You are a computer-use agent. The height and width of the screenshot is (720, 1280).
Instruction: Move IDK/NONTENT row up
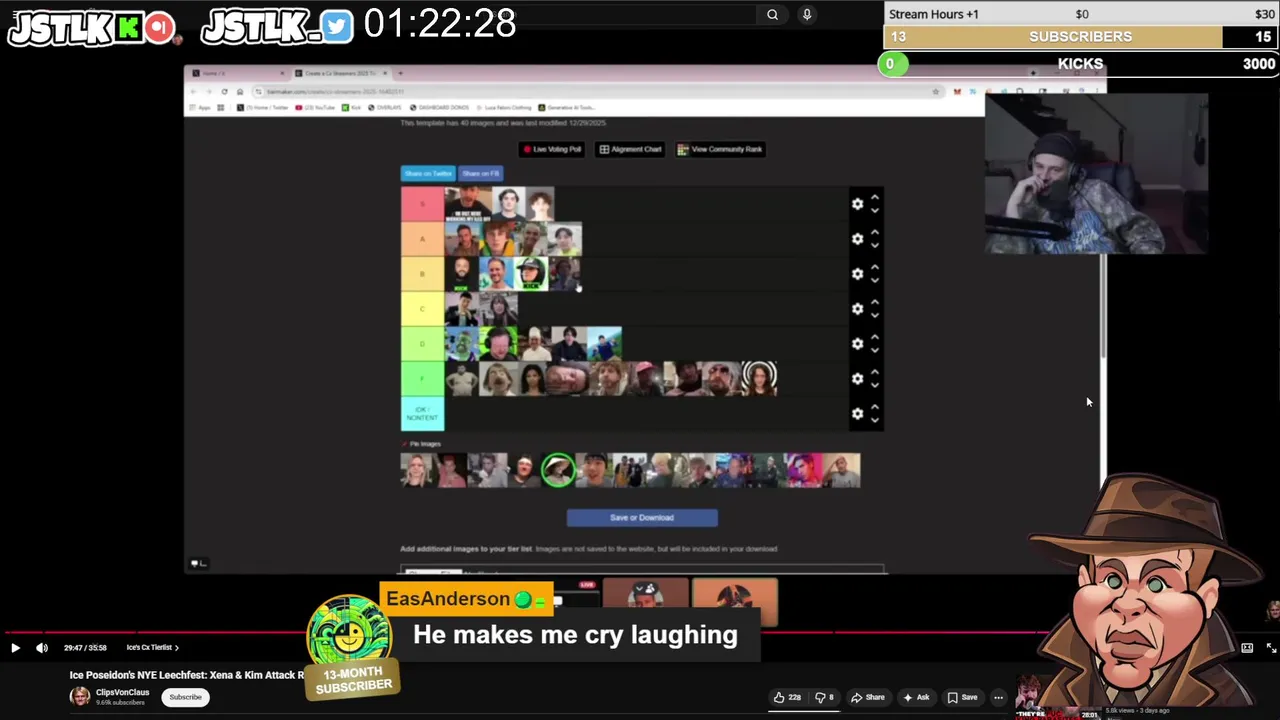(875, 407)
